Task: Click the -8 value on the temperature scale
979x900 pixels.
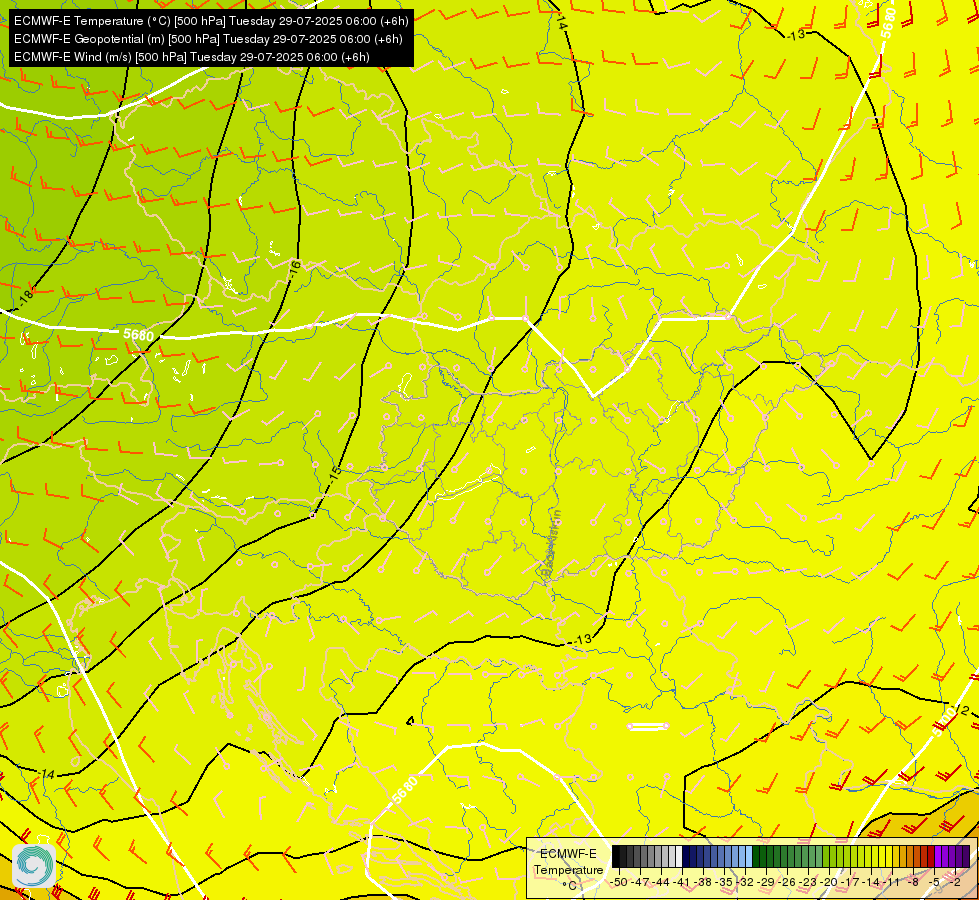Action: (x=913, y=882)
